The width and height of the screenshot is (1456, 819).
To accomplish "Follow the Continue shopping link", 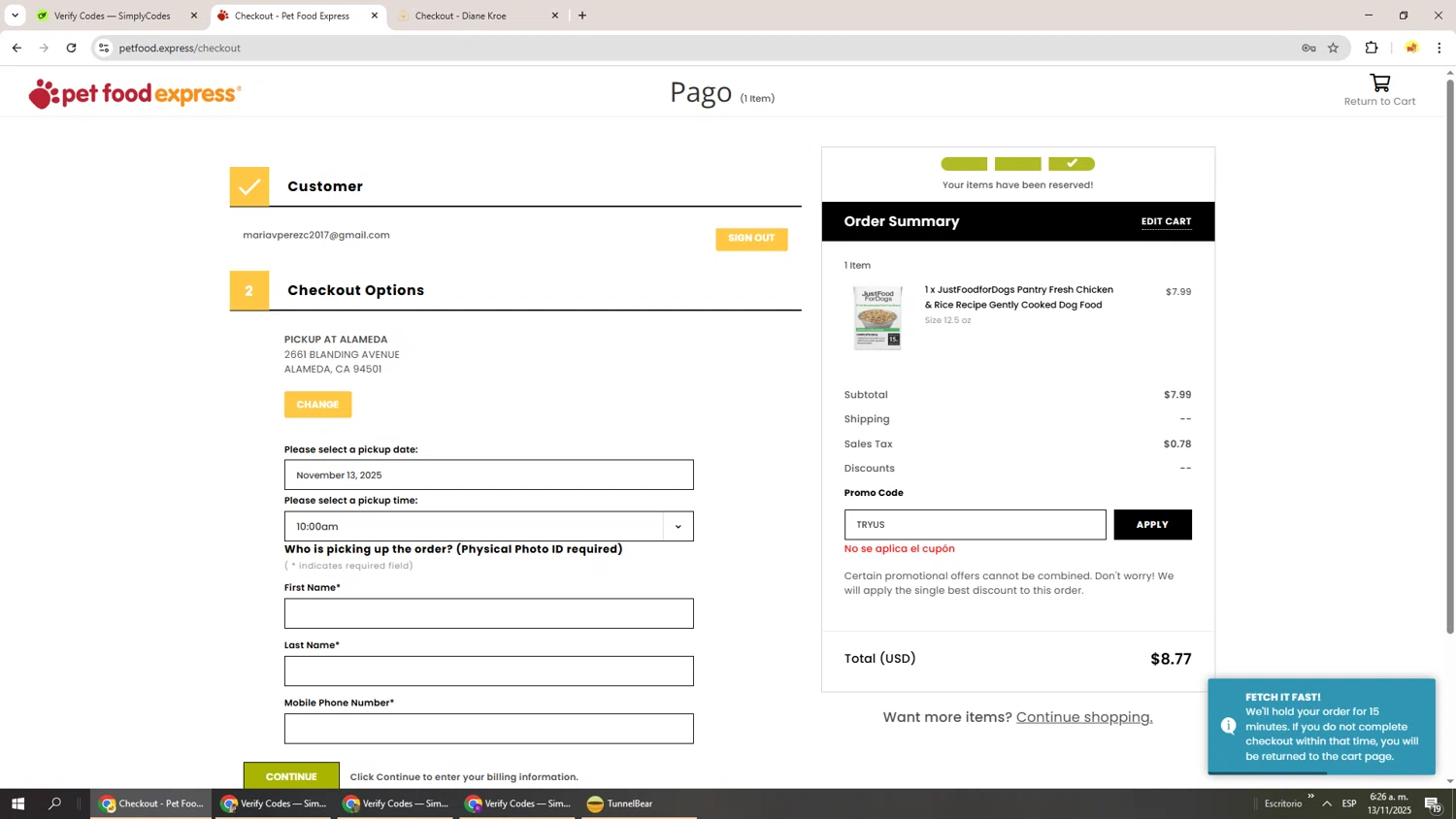I will [x=1084, y=717].
